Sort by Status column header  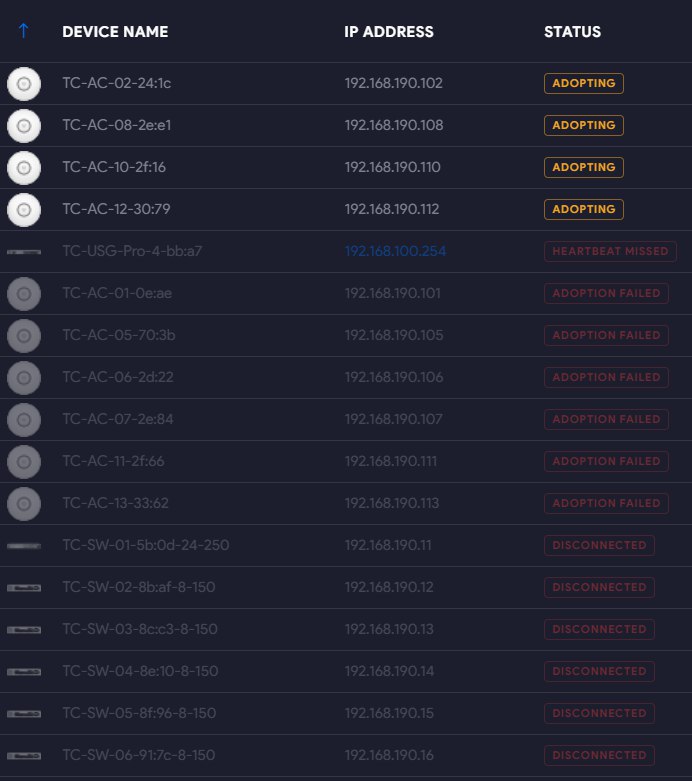click(x=572, y=31)
